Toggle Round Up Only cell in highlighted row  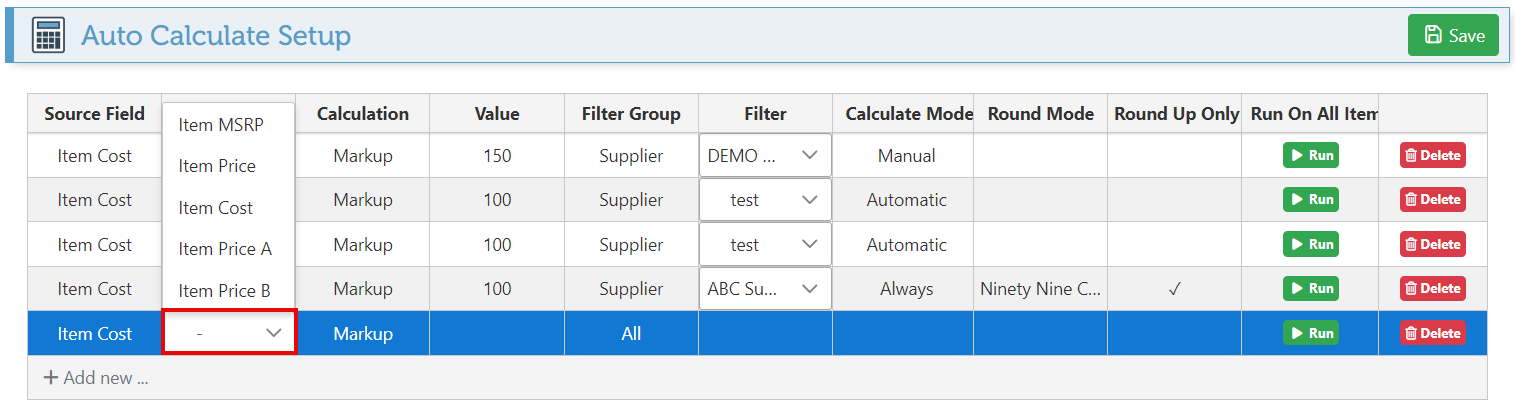1175,333
